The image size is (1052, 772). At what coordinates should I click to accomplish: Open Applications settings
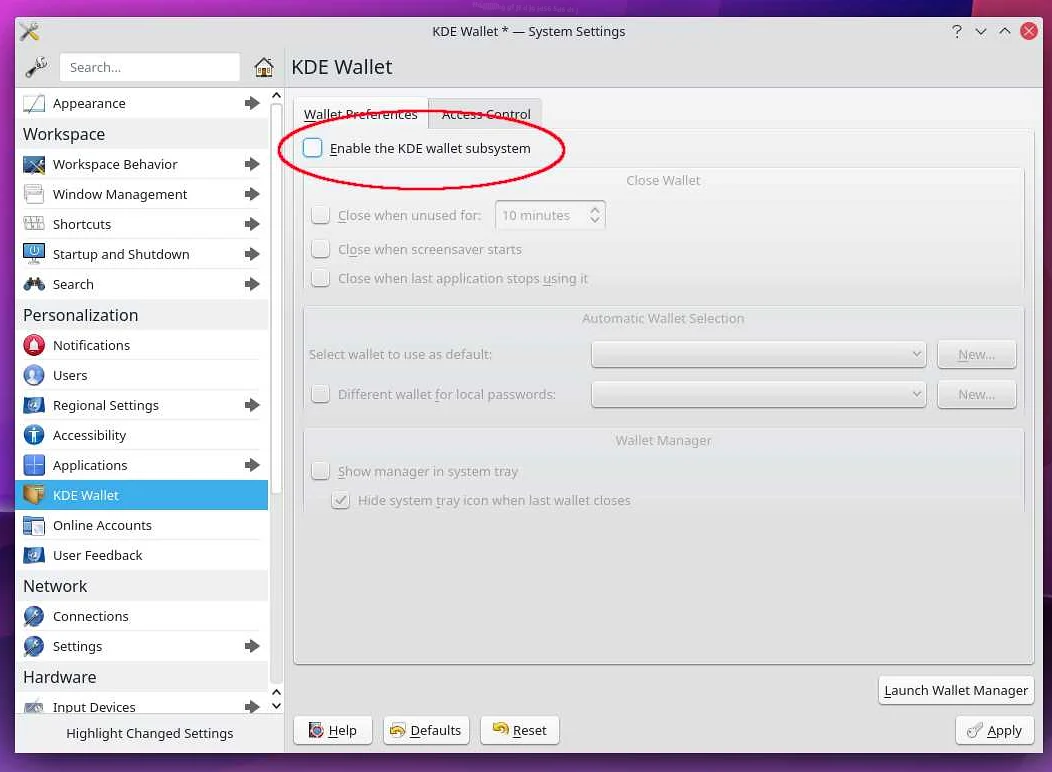[x=89, y=465]
